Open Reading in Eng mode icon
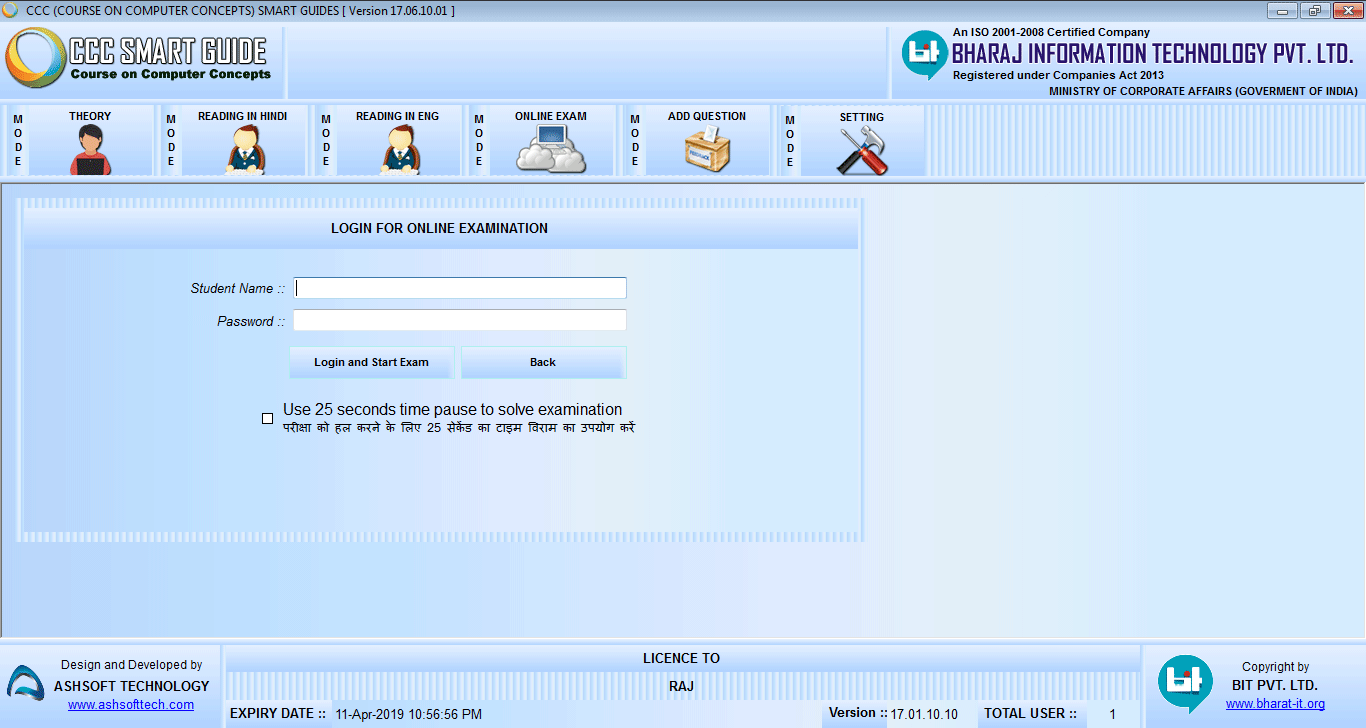Screen dimensions: 1366x728 point(399,151)
